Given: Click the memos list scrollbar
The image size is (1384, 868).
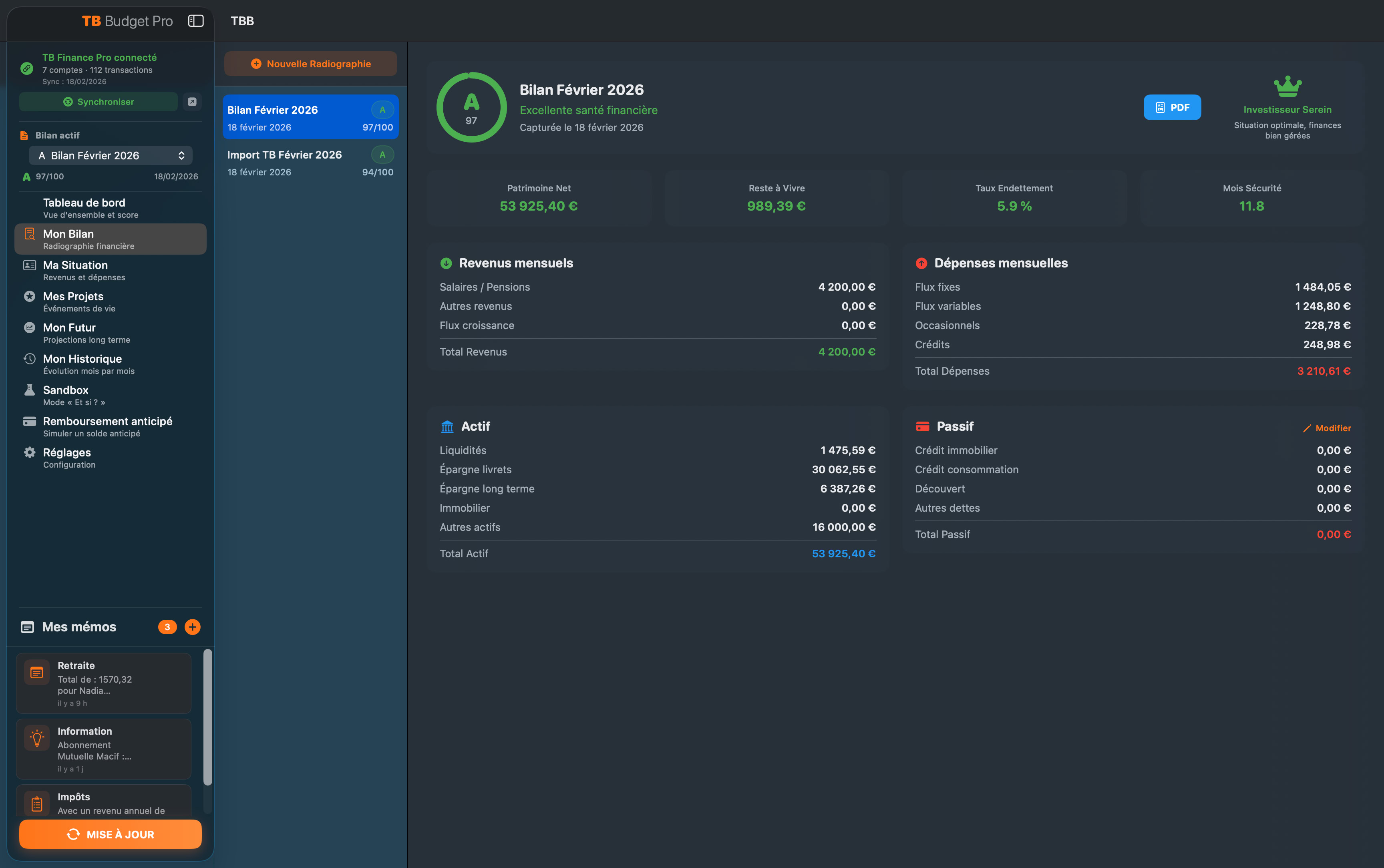Looking at the screenshot, I should (208, 717).
